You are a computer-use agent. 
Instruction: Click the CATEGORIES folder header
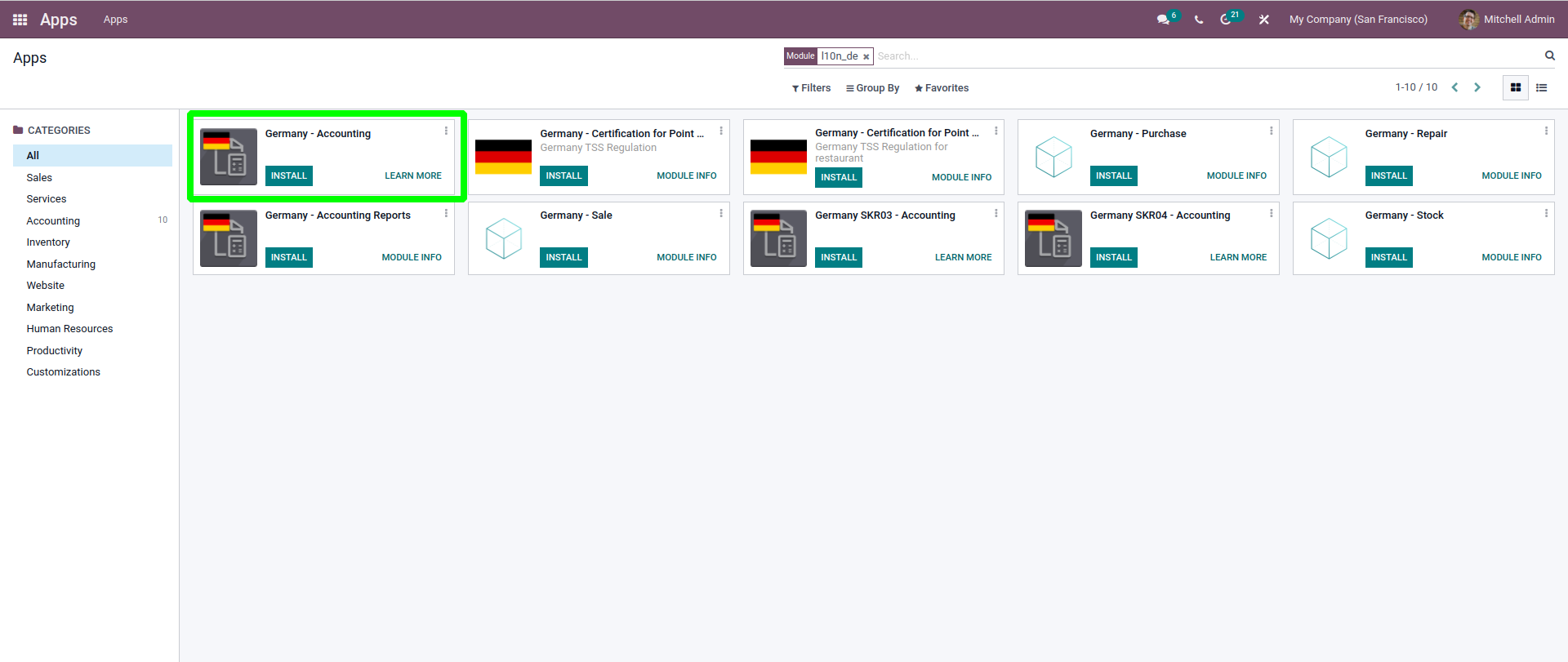click(52, 131)
